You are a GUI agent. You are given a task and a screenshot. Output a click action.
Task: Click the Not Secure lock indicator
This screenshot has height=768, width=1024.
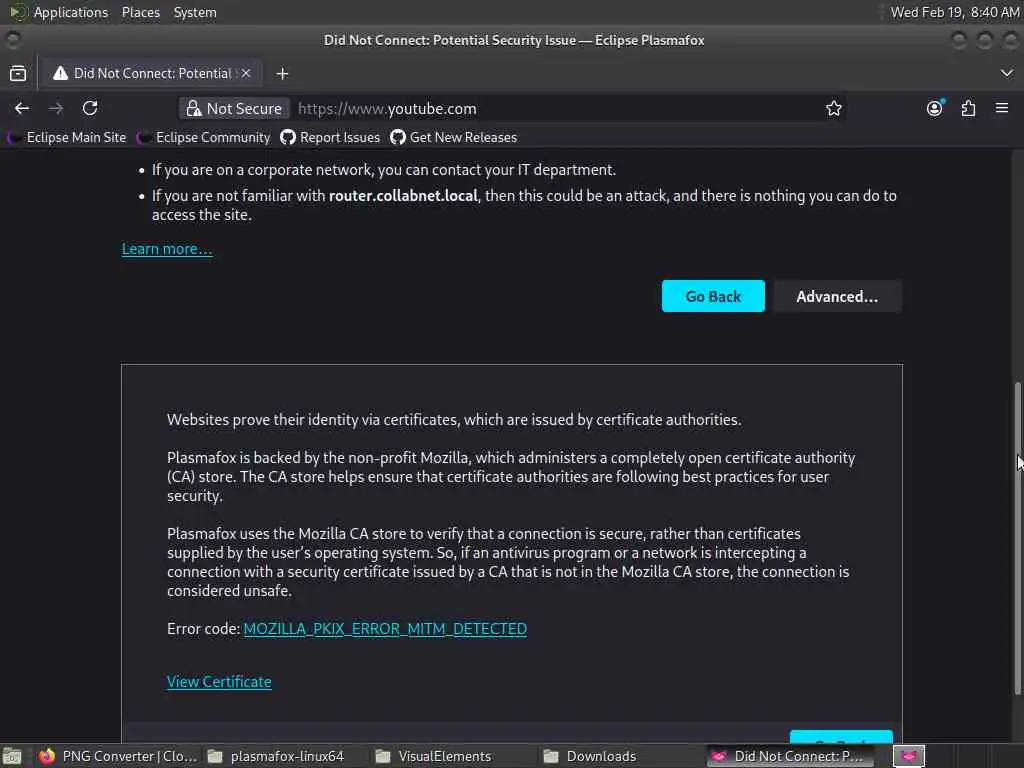tap(234, 108)
